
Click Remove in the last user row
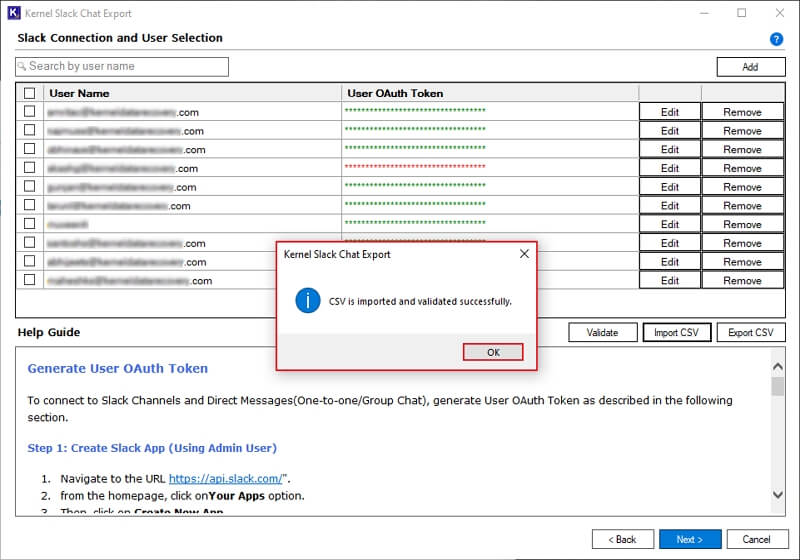tap(742, 281)
